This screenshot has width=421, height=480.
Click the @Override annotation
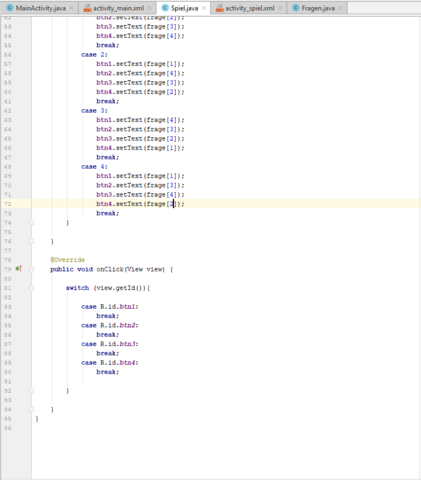[x=68, y=260]
